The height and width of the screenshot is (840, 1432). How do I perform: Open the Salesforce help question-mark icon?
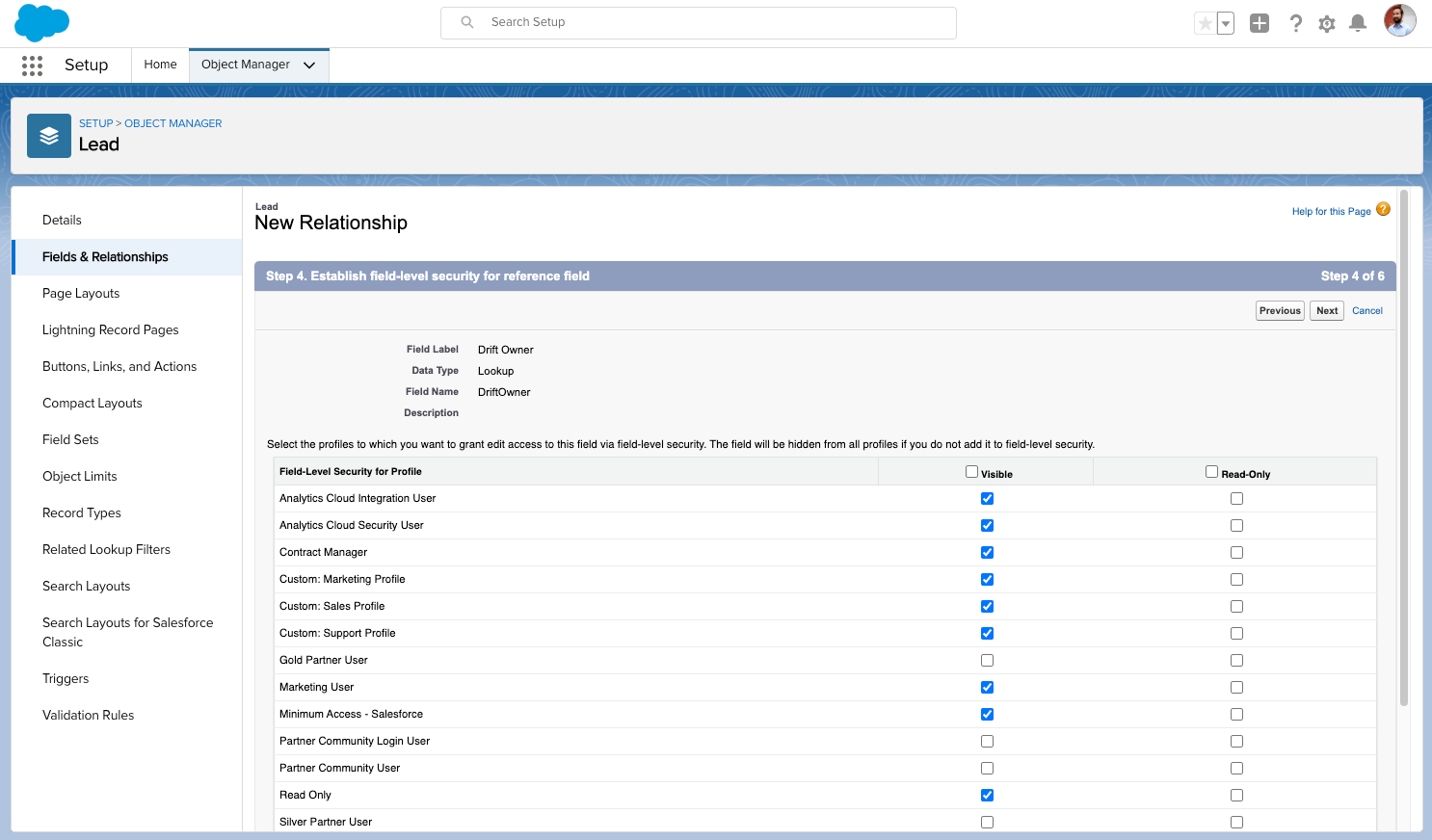click(1296, 23)
